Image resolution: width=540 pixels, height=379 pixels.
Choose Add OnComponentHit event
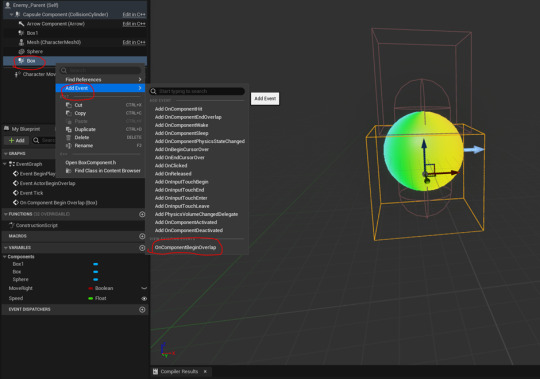[178, 109]
